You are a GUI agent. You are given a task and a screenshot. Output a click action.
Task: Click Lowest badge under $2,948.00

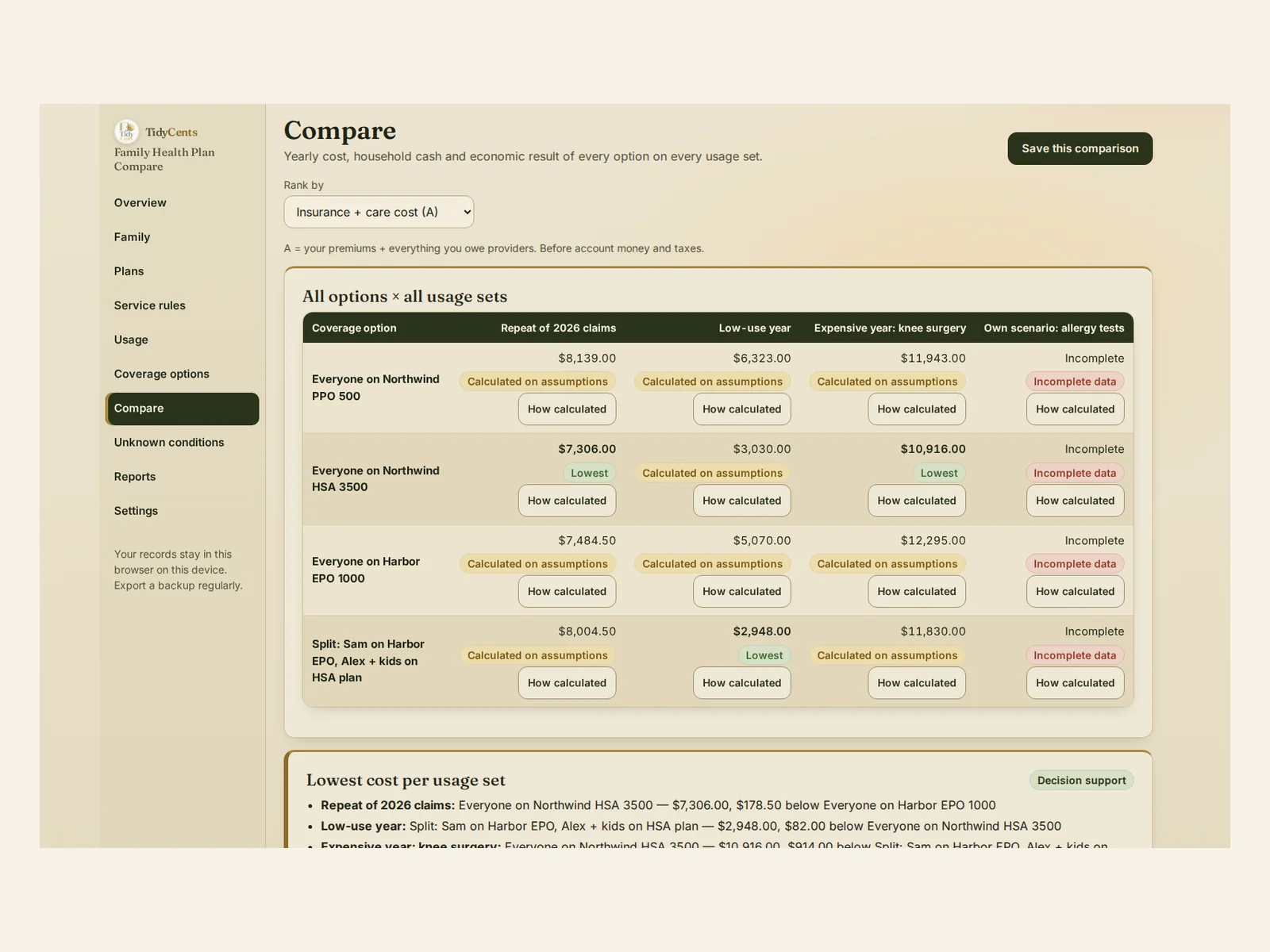(x=764, y=655)
